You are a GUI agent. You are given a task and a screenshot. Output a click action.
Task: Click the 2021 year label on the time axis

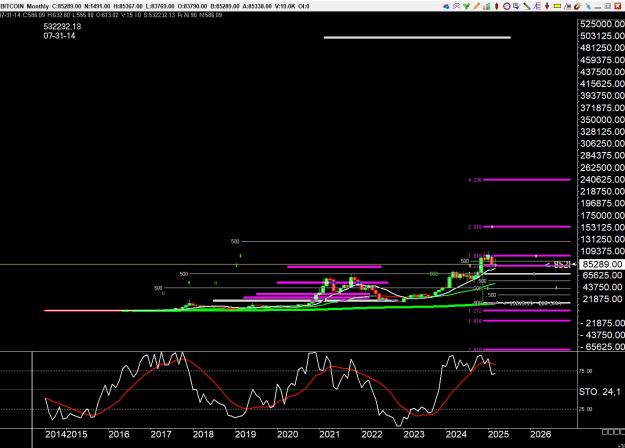(x=330, y=434)
